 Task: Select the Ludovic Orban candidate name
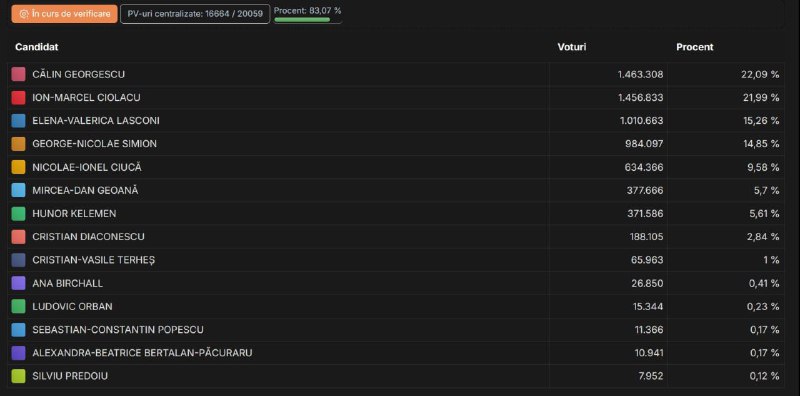coord(72,307)
